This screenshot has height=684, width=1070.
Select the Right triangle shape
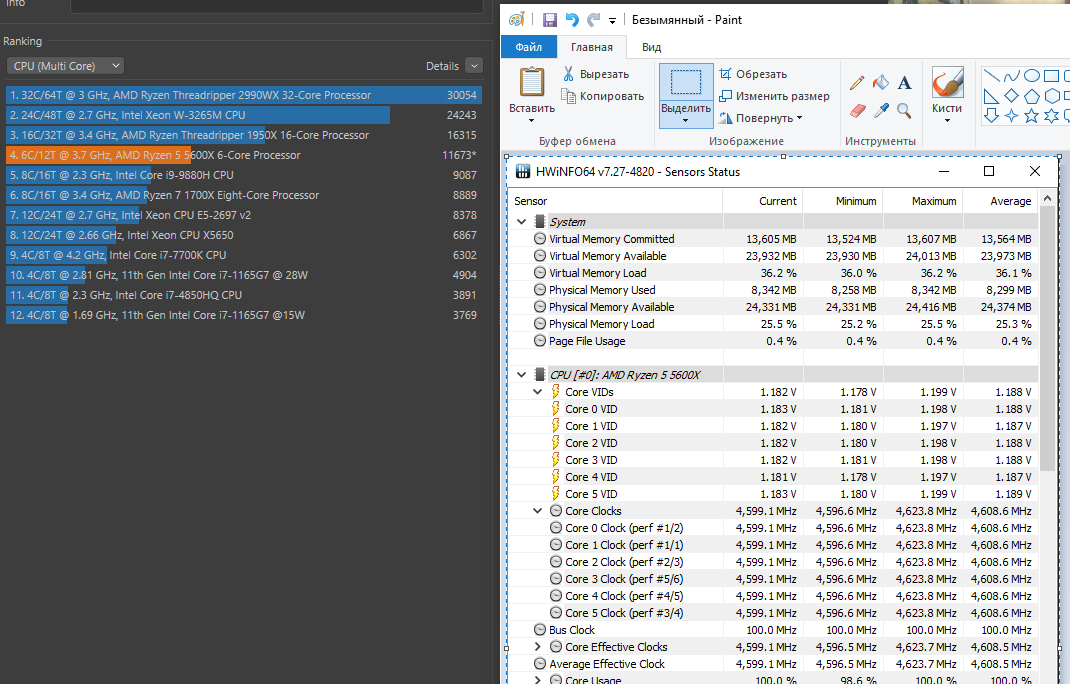coord(992,96)
